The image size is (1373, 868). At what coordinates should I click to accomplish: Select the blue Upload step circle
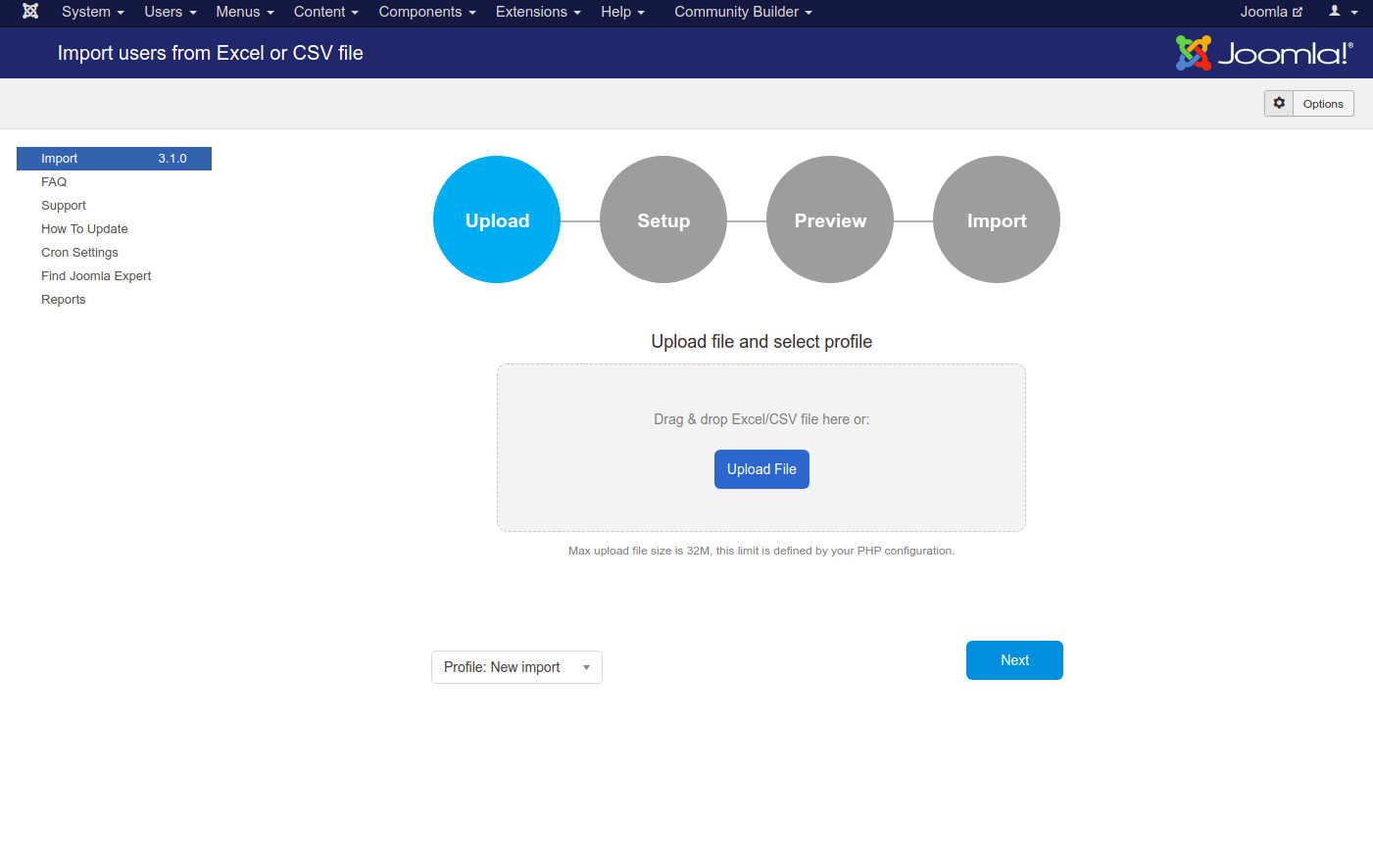[x=497, y=220]
